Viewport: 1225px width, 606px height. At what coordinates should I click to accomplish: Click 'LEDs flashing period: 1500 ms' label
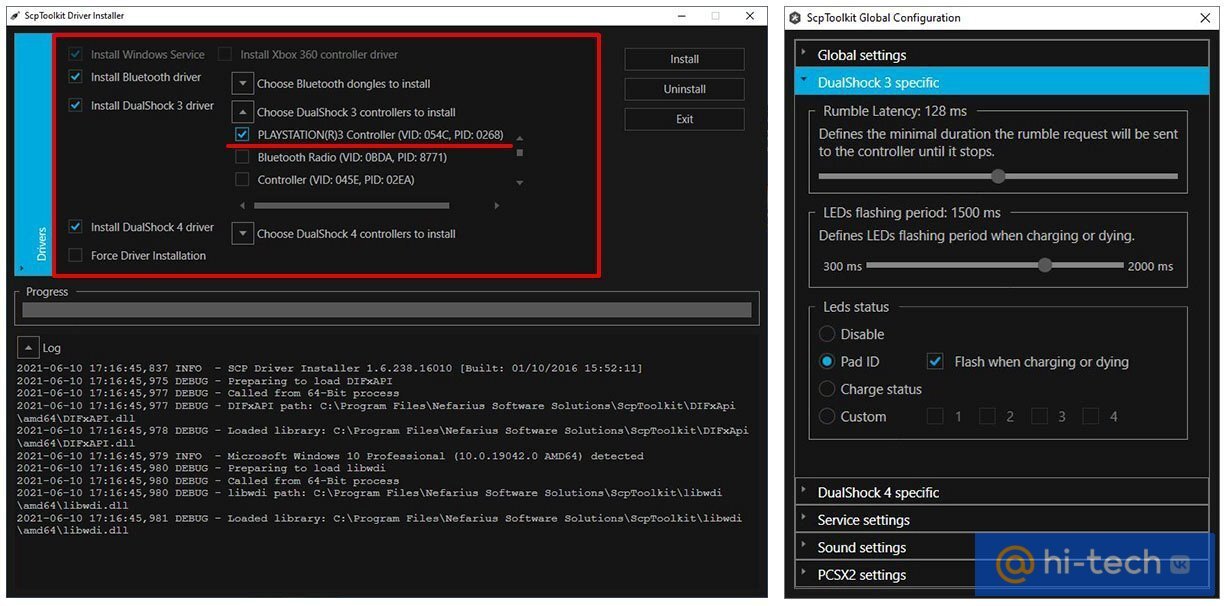pos(912,212)
